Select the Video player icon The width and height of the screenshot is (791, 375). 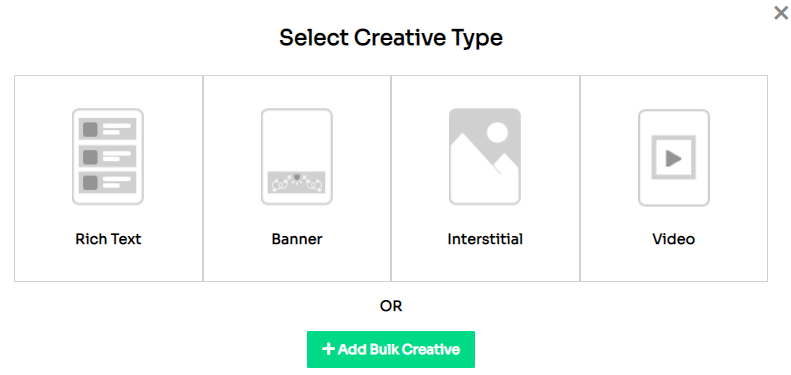point(674,156)
